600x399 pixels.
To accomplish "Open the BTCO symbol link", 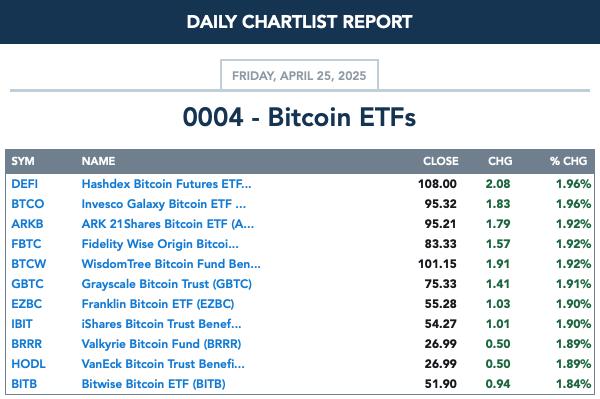I will [28, 204].
